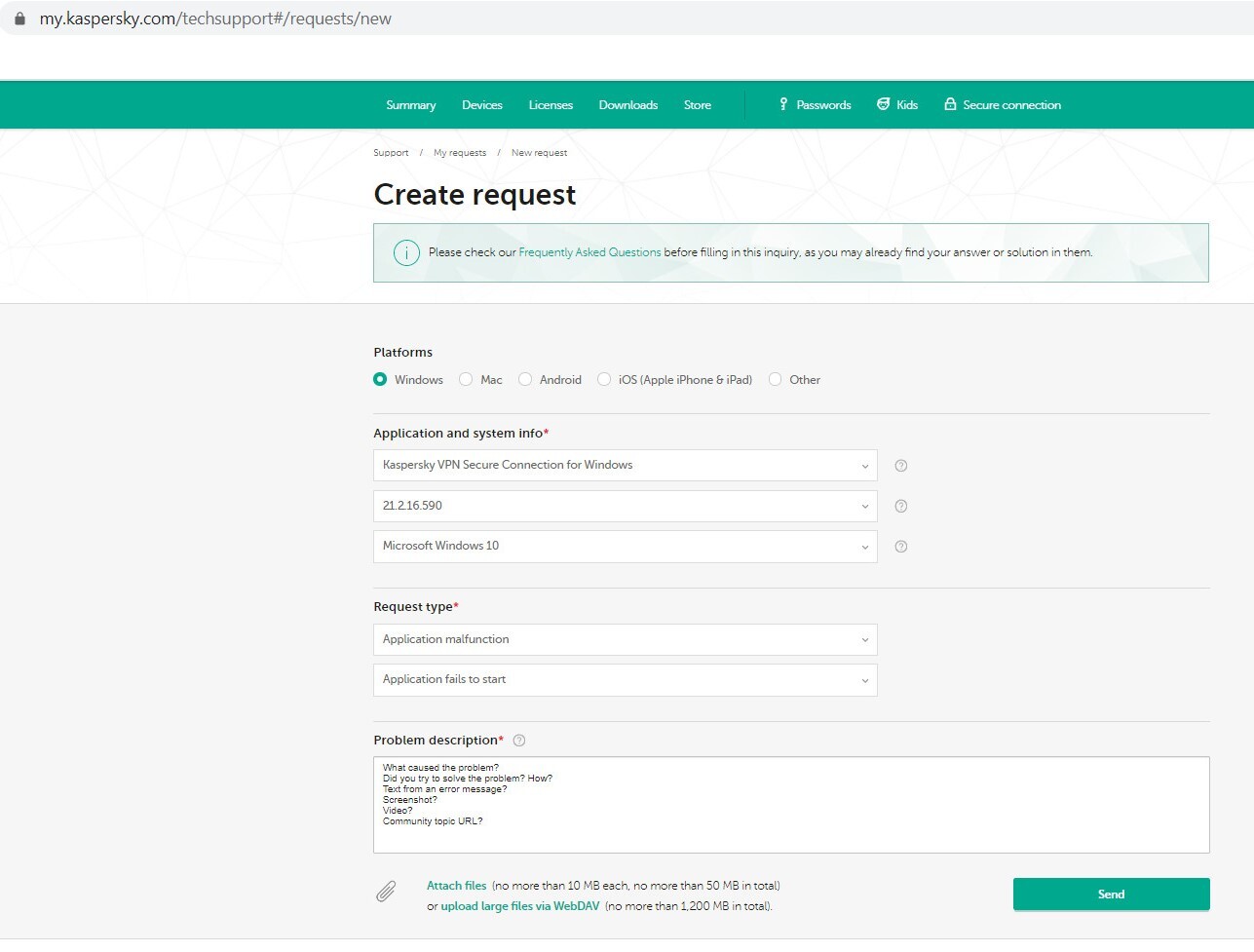This screenshot has width=1254, height=952.
Task: Open the Application fails to start dropdown
Action: click(626, 680)
